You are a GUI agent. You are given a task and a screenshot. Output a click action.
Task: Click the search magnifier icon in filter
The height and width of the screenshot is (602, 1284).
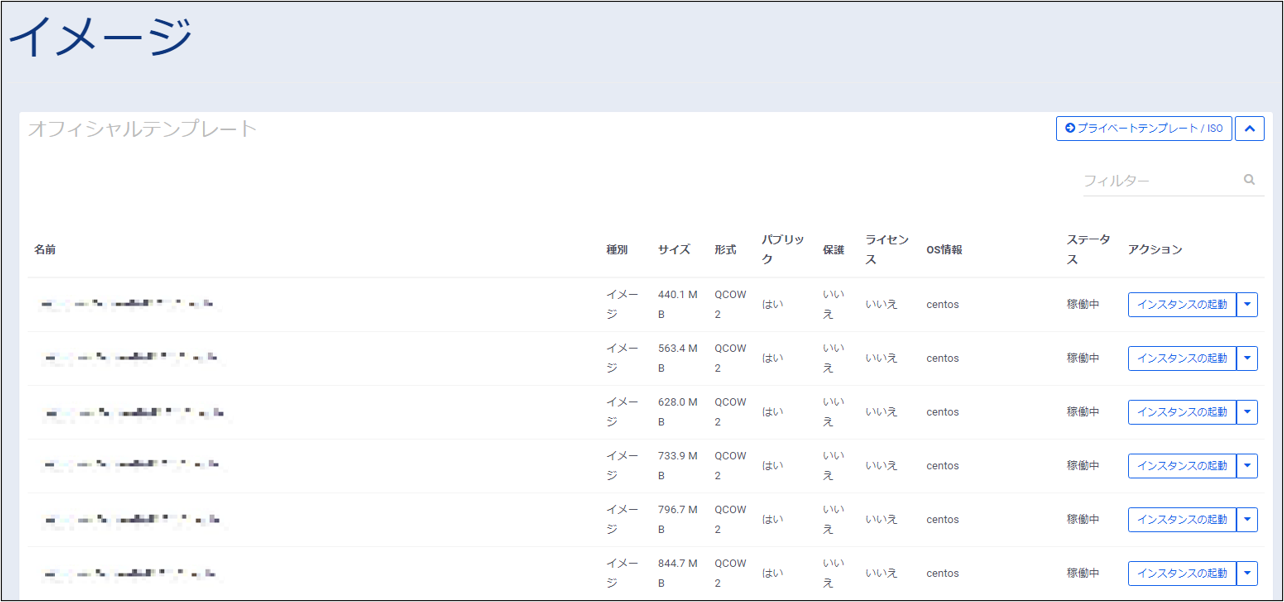1249,180
